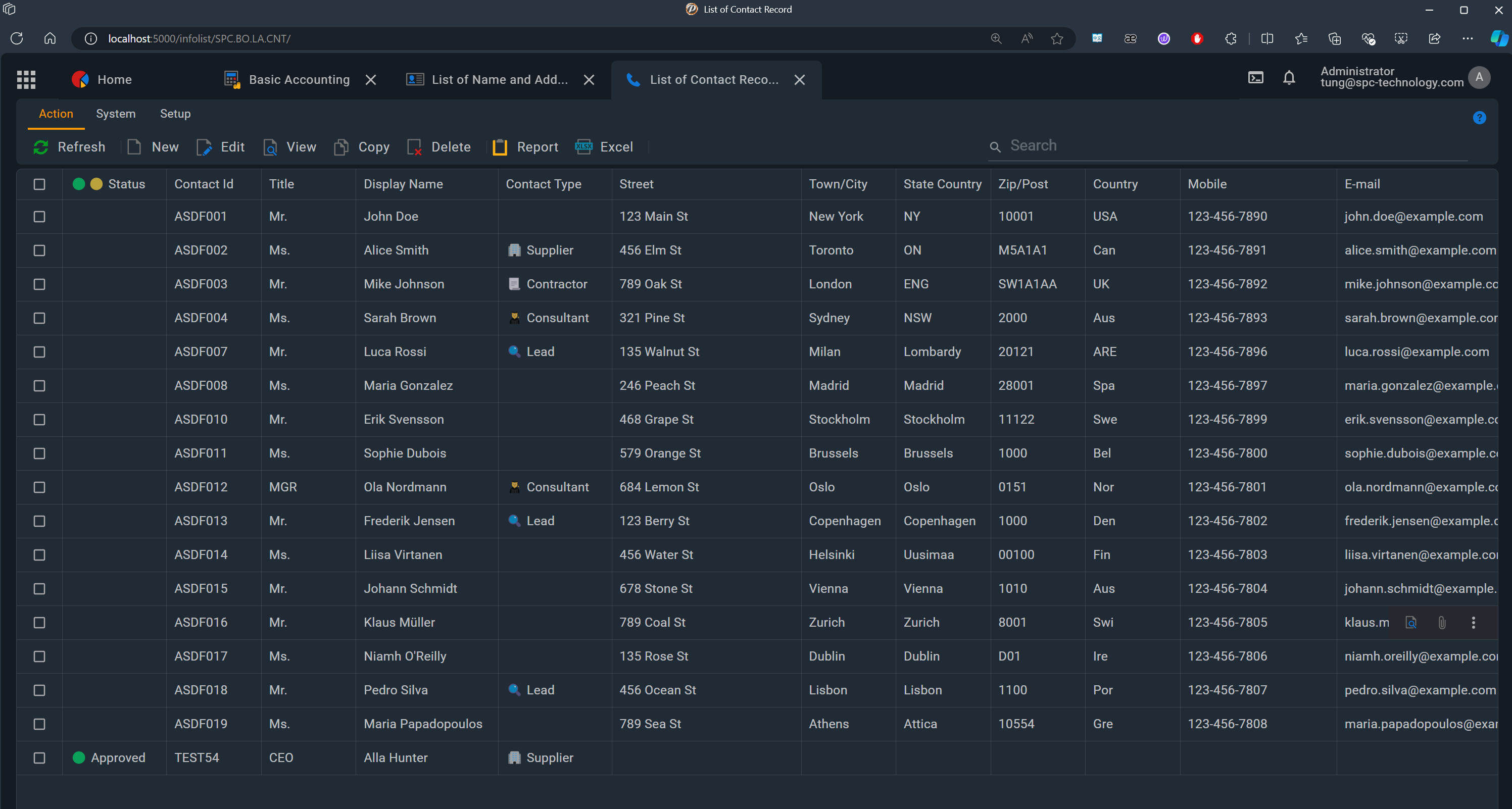The image size is (1512, 809).
Task: Close the Basic Accounting tab
Action: point(370,80)
